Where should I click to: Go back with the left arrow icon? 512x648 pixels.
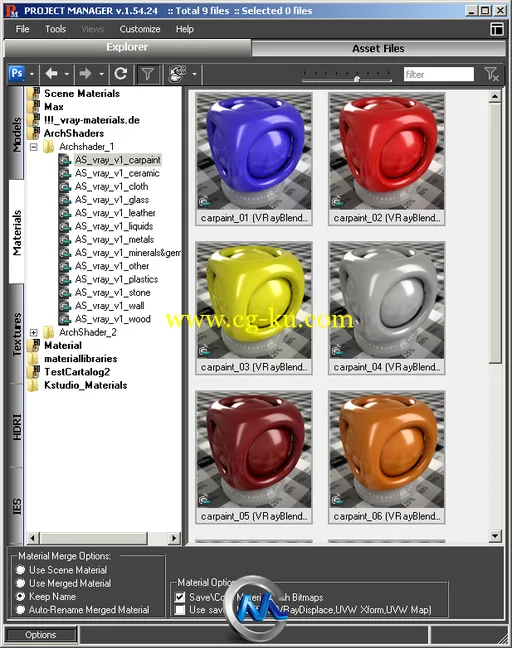click(x=52, y=74)
